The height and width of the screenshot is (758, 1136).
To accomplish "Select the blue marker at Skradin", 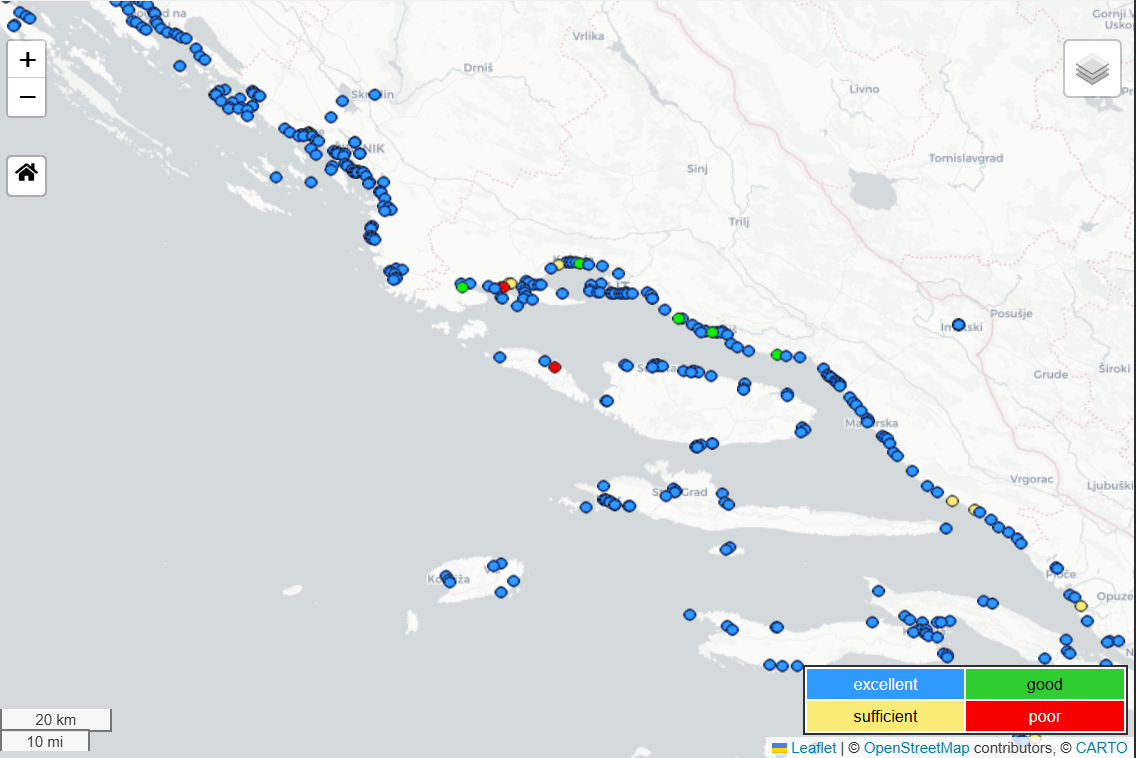I will pos(375,94).
